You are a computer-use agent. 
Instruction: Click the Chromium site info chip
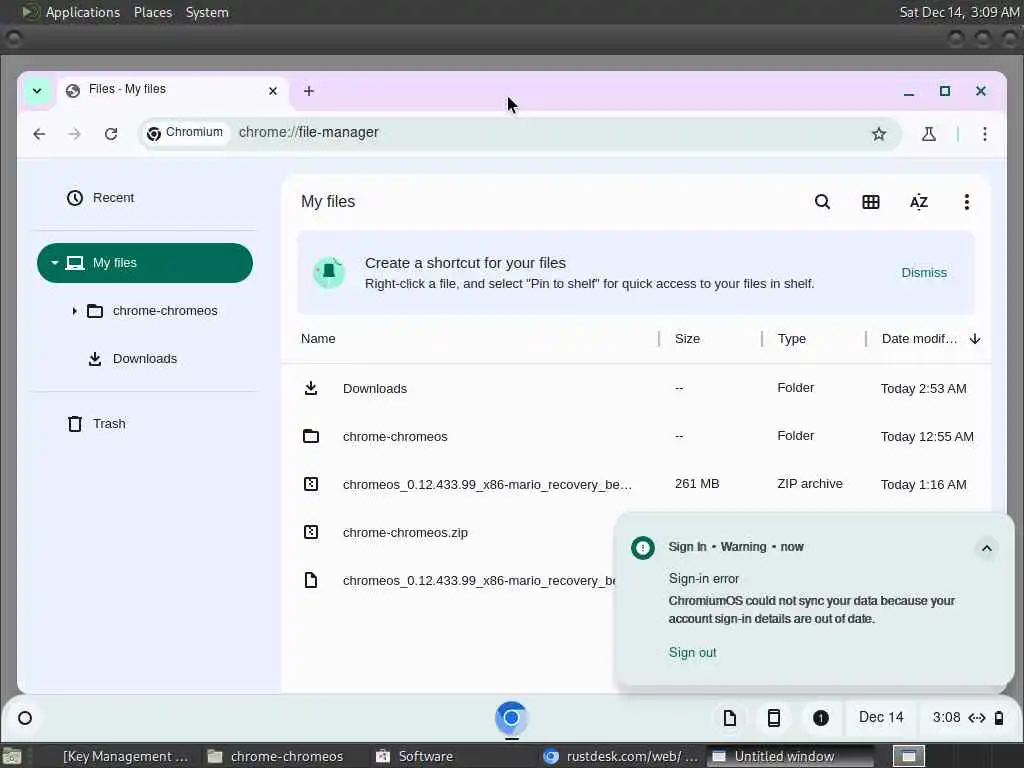(186, 133)
